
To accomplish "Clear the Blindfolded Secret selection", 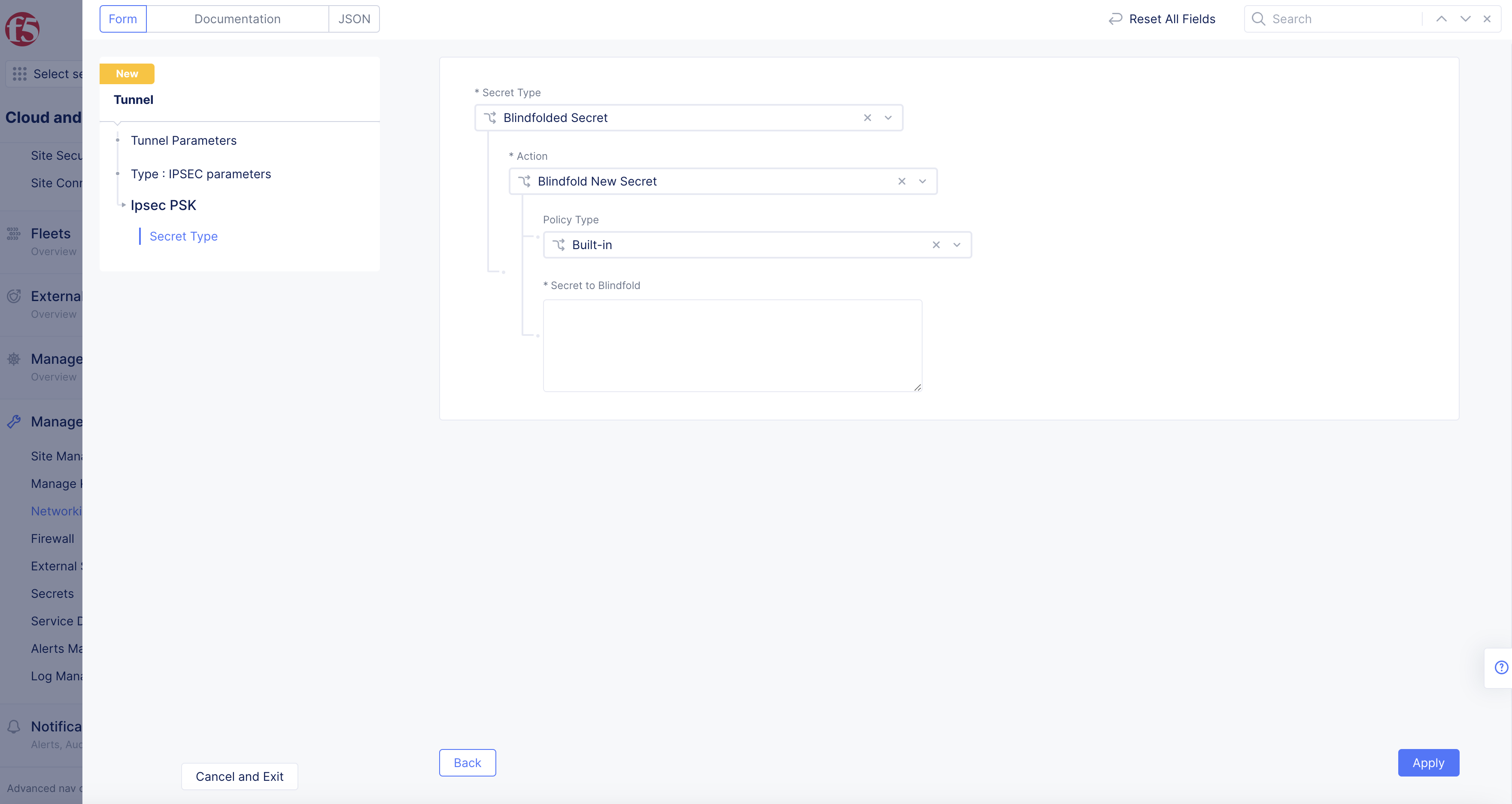I will 867,117.
